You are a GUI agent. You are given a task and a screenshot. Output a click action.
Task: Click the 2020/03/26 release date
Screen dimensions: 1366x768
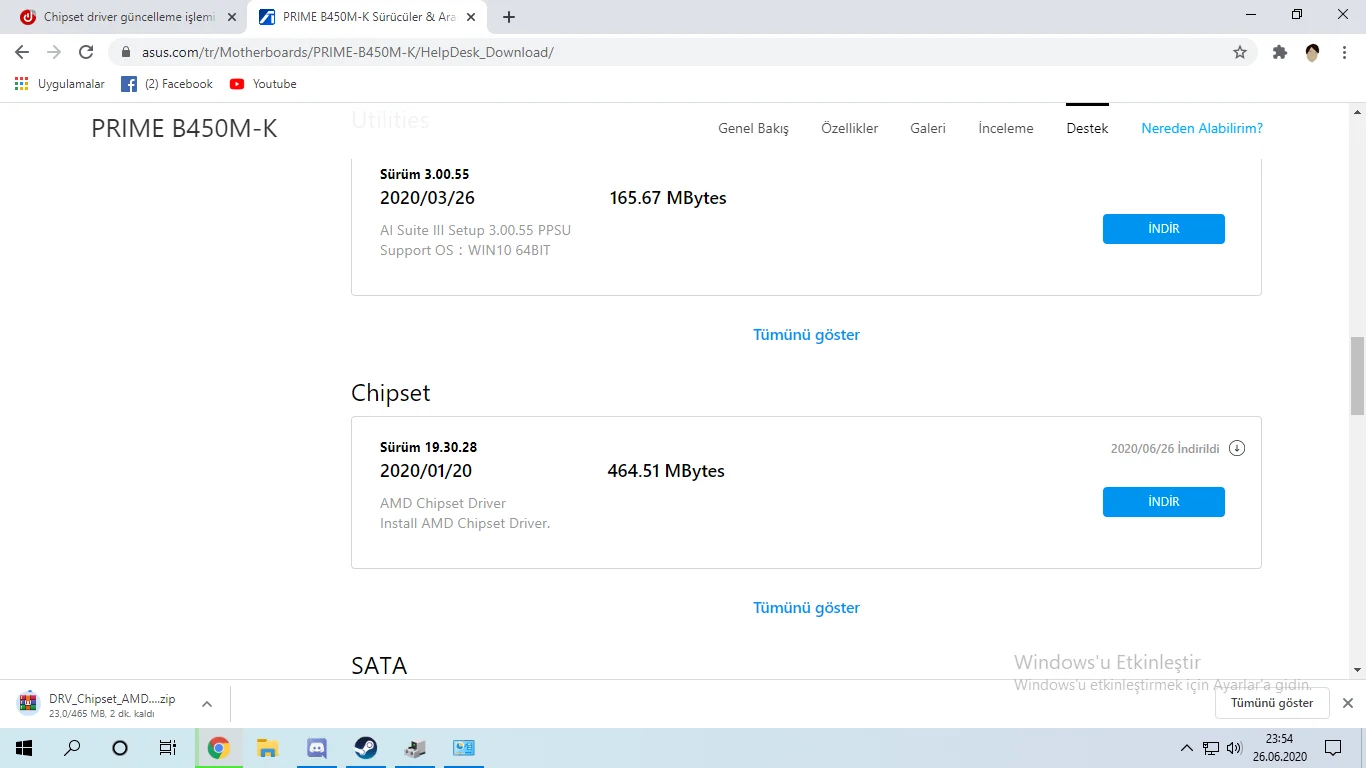click(x=426, y=198)
